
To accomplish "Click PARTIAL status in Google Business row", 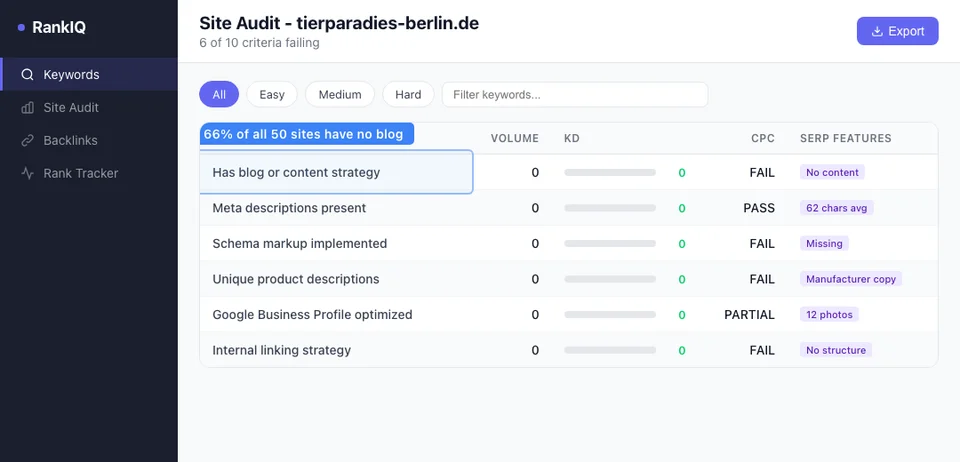I will pos(749,315).
